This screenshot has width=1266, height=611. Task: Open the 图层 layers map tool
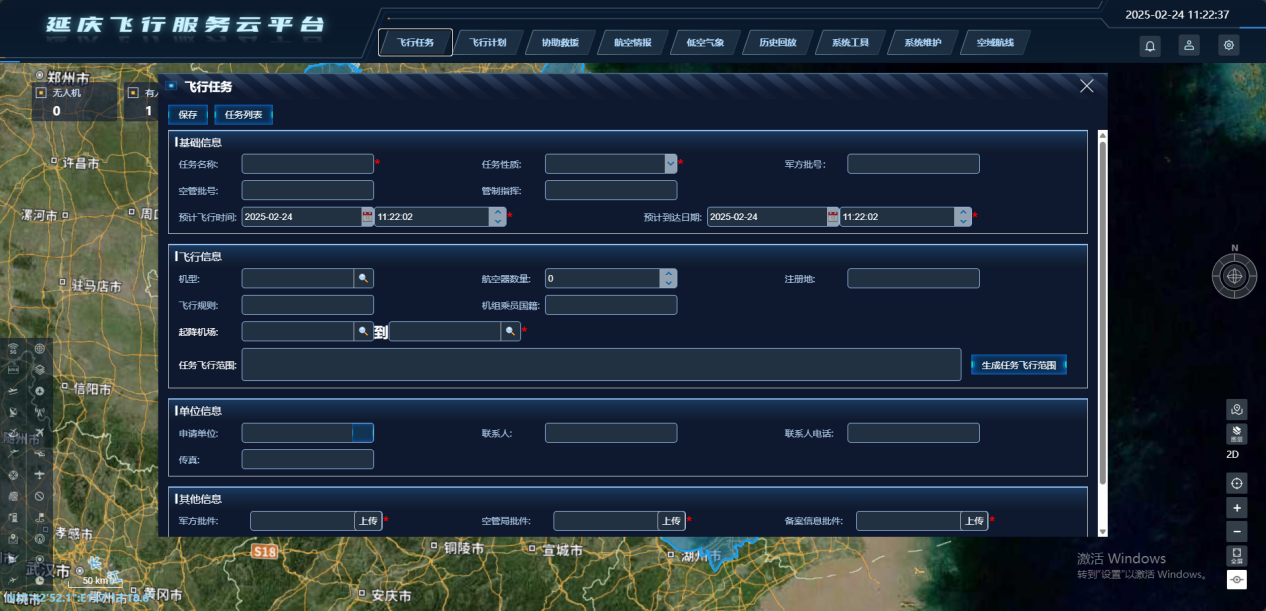point(1237,434)
